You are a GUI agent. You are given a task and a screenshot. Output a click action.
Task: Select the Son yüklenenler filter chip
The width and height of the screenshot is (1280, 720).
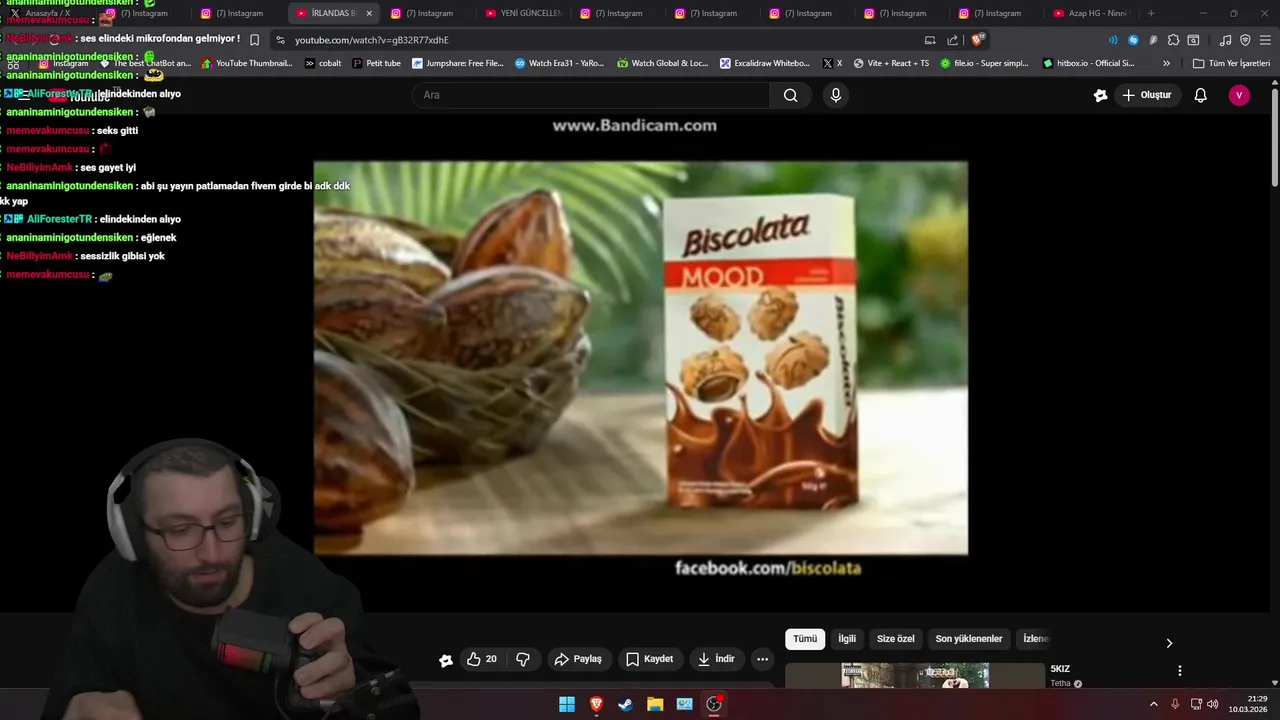[x=969, y=639]
